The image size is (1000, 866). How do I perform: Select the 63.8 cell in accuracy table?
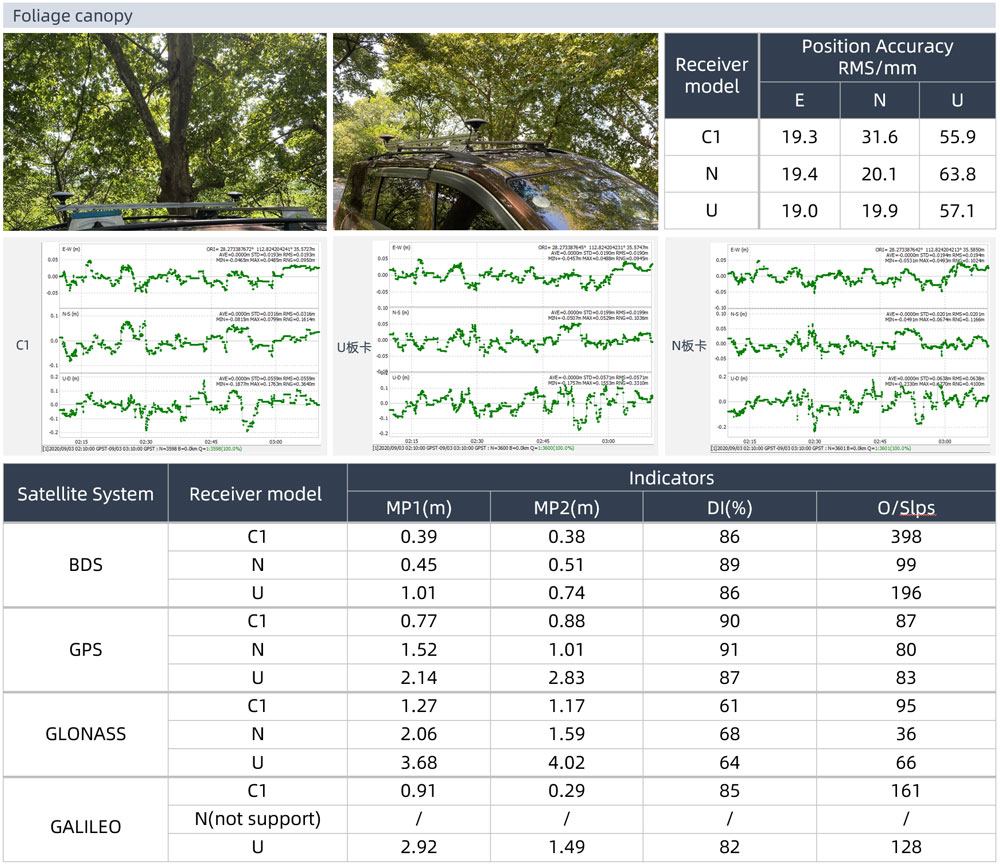point(957,174)
